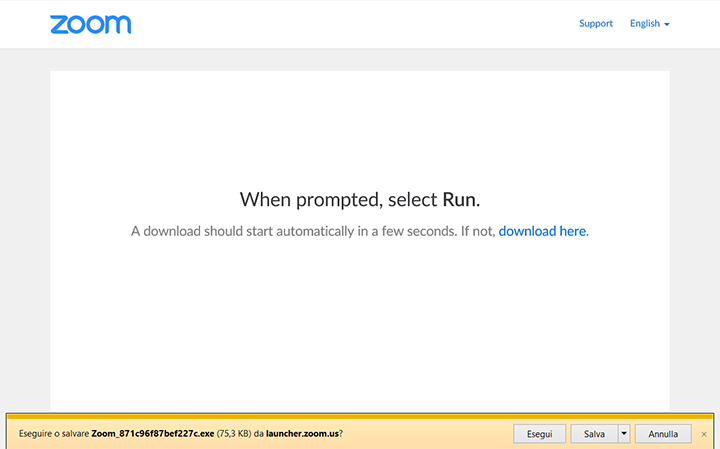Image resolution: width=720 pixels, height=449 pixels.
Task: Click the launcher.zoom.us source text
Action: 302,433
